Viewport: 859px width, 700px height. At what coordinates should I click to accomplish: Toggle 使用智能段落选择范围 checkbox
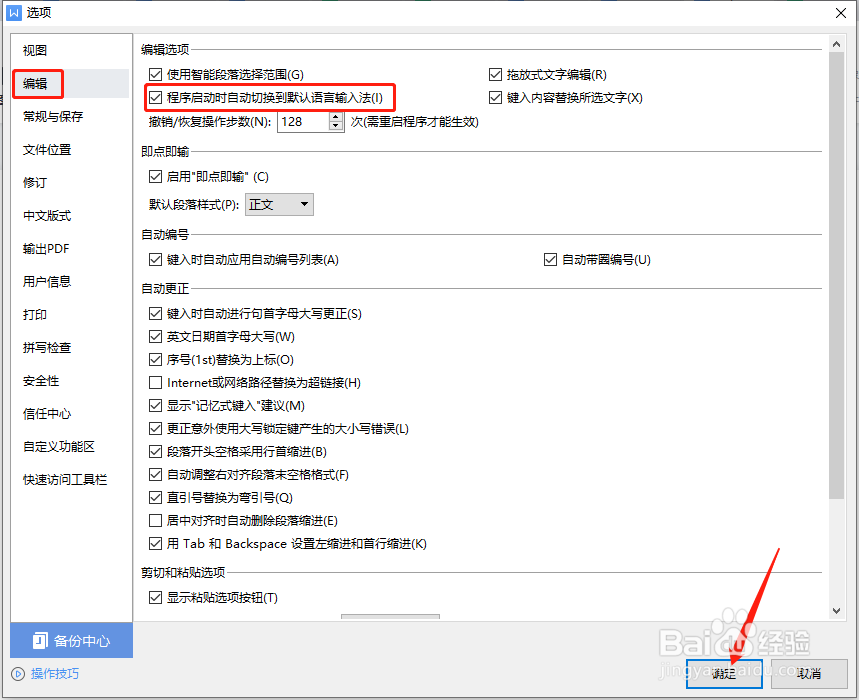point(156,74)
